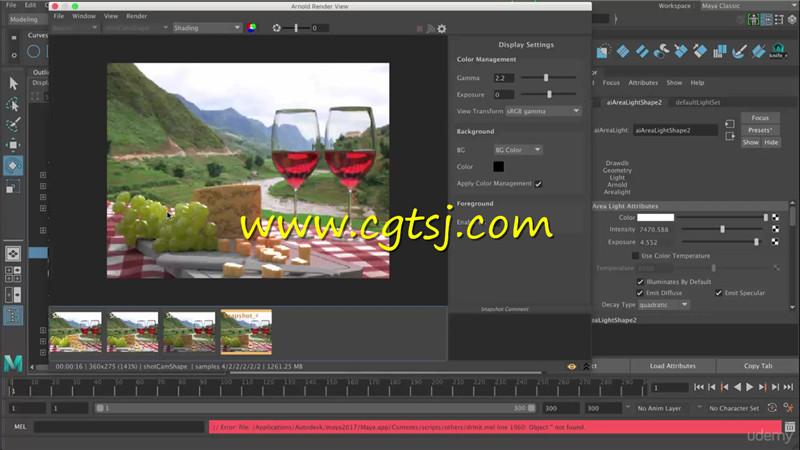Open the No Anim Layer dropdown
Screen dimensions: 800x450
[658, 408]
